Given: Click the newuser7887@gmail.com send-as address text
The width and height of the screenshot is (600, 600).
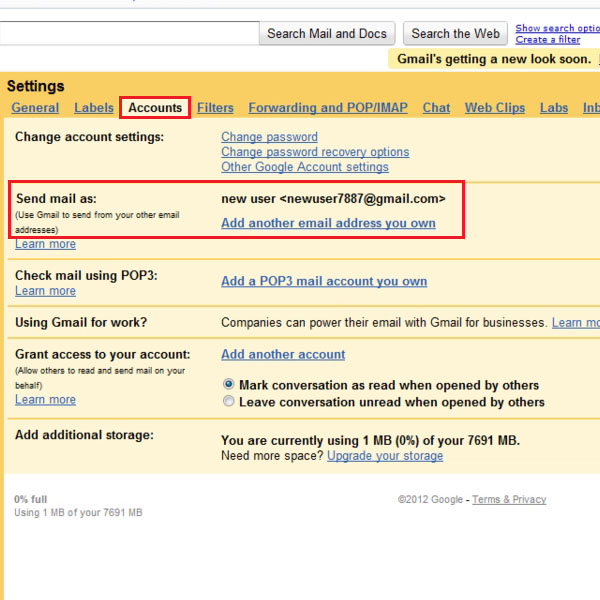Looking at the screenshot, I should pos(362,199).
